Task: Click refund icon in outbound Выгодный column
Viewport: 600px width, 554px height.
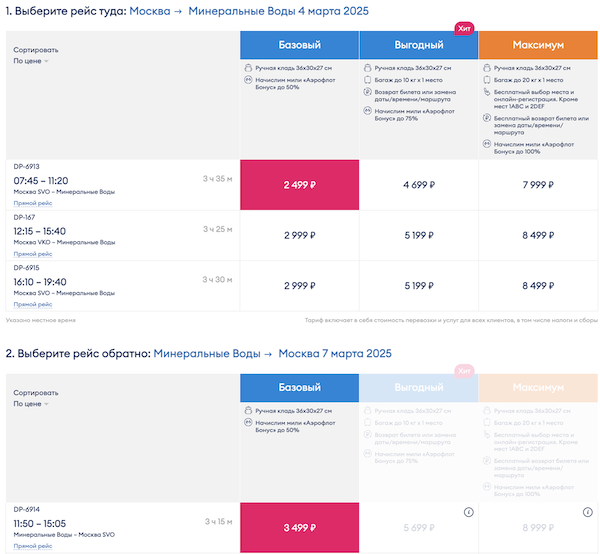Action: pos(367,91)
